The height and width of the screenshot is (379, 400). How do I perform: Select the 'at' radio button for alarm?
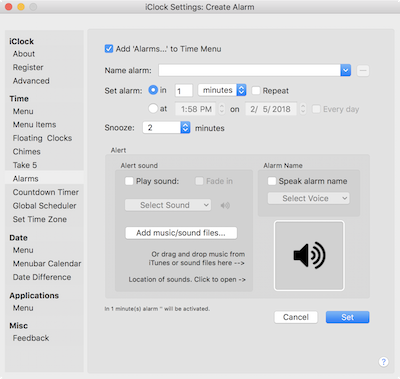153,109
